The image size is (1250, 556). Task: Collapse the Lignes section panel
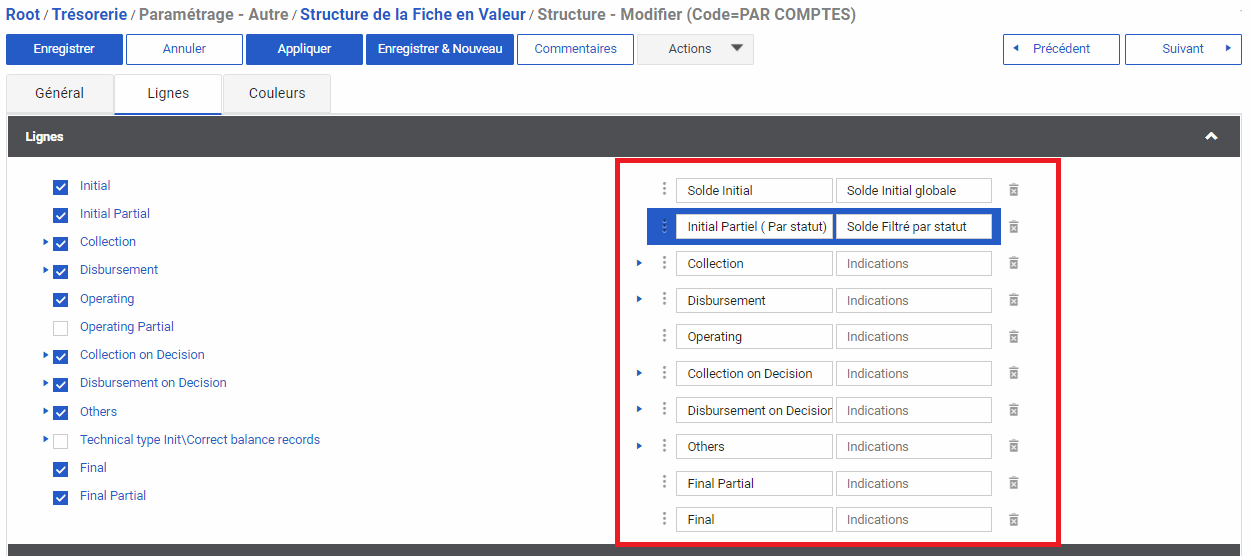[x=1211, y=136]
